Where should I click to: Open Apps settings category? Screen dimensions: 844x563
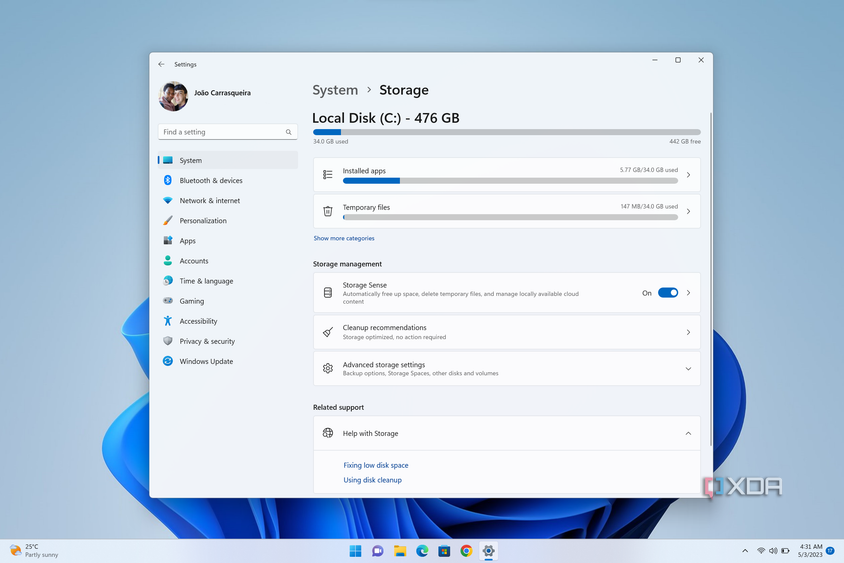227,241
